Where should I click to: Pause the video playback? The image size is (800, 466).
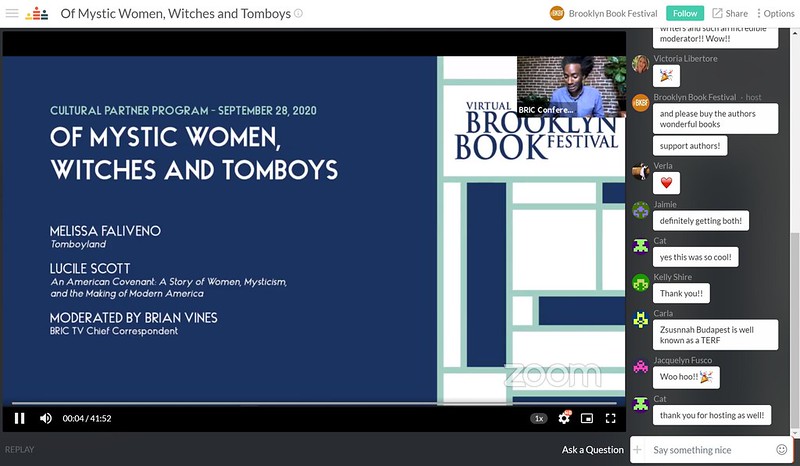coord(19,419)
